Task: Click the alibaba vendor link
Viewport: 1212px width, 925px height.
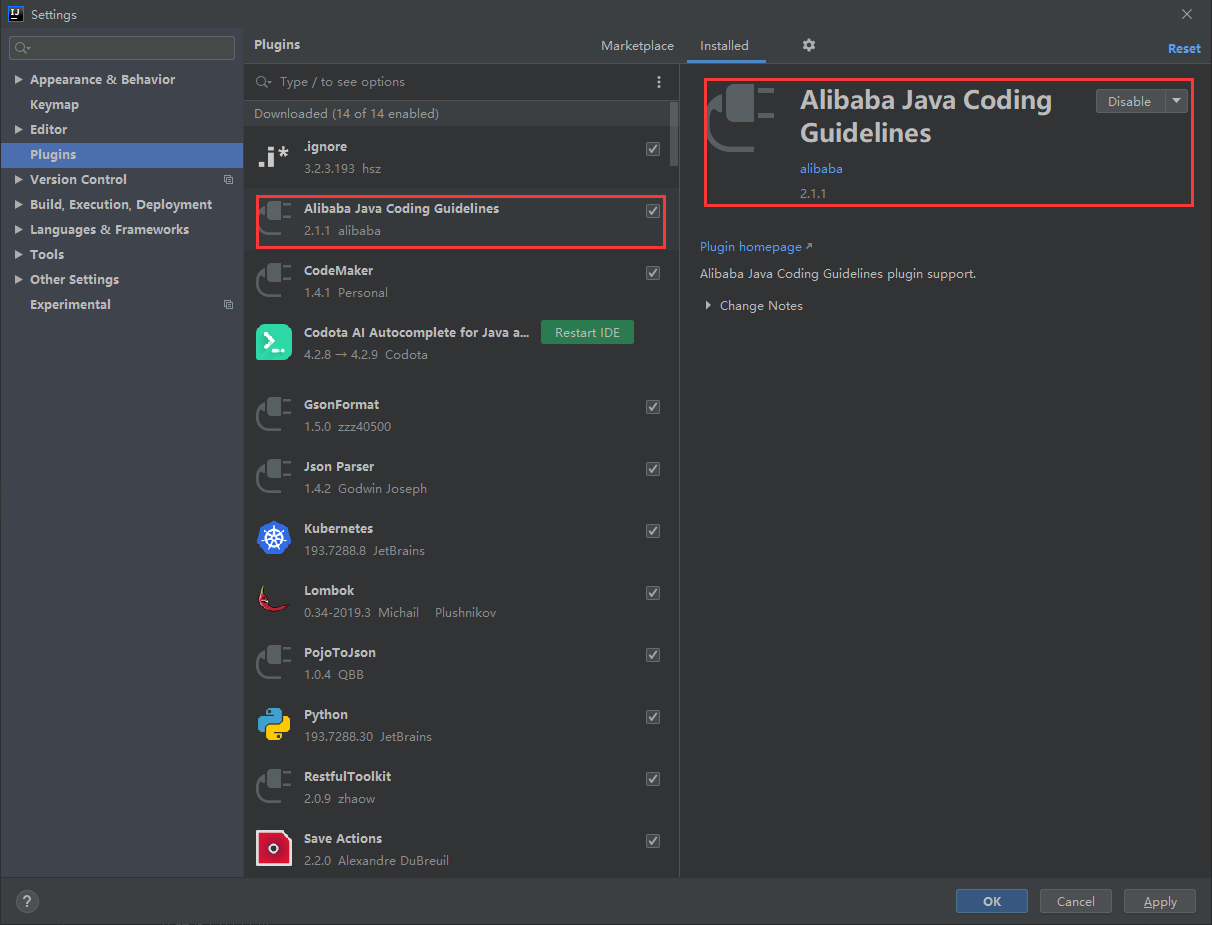Action: 821,169
